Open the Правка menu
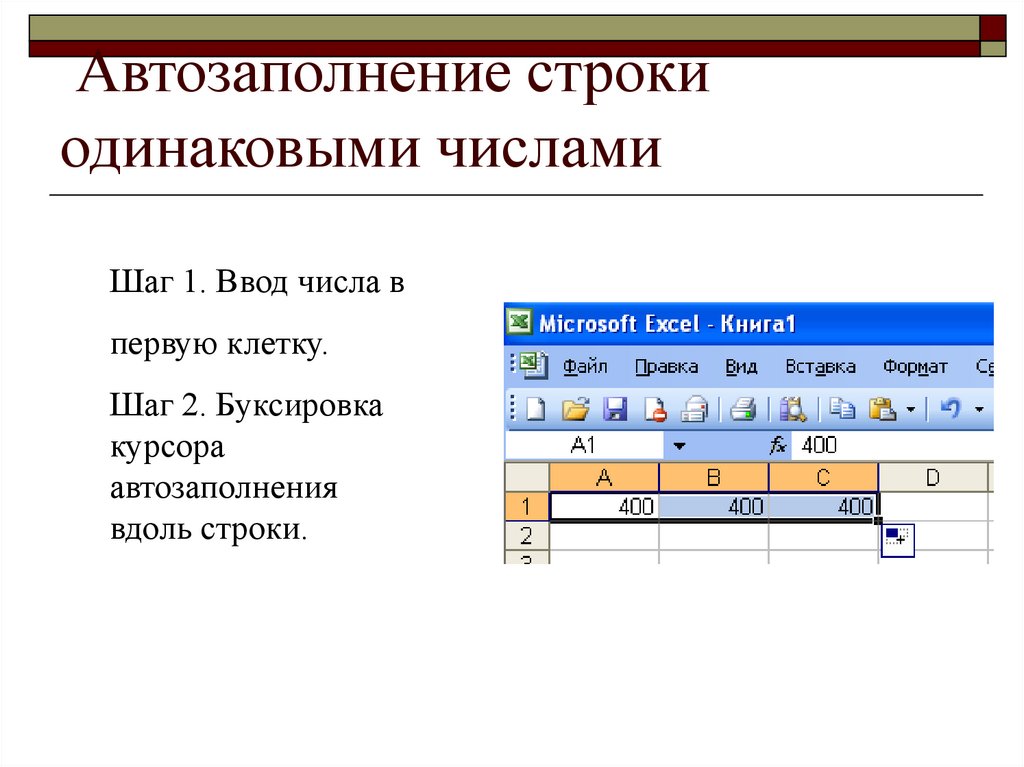The image size is (1024, 767). tap(666, 367)
